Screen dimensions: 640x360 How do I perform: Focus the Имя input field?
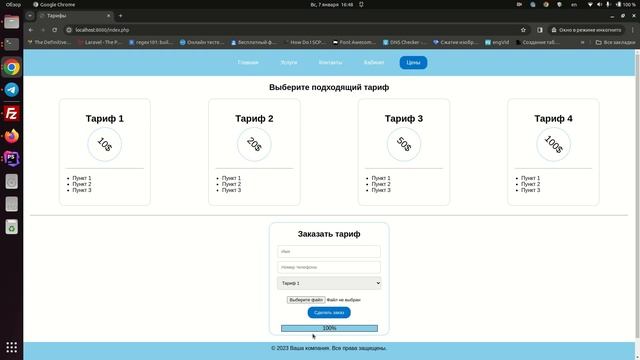(x=329, y=251)
